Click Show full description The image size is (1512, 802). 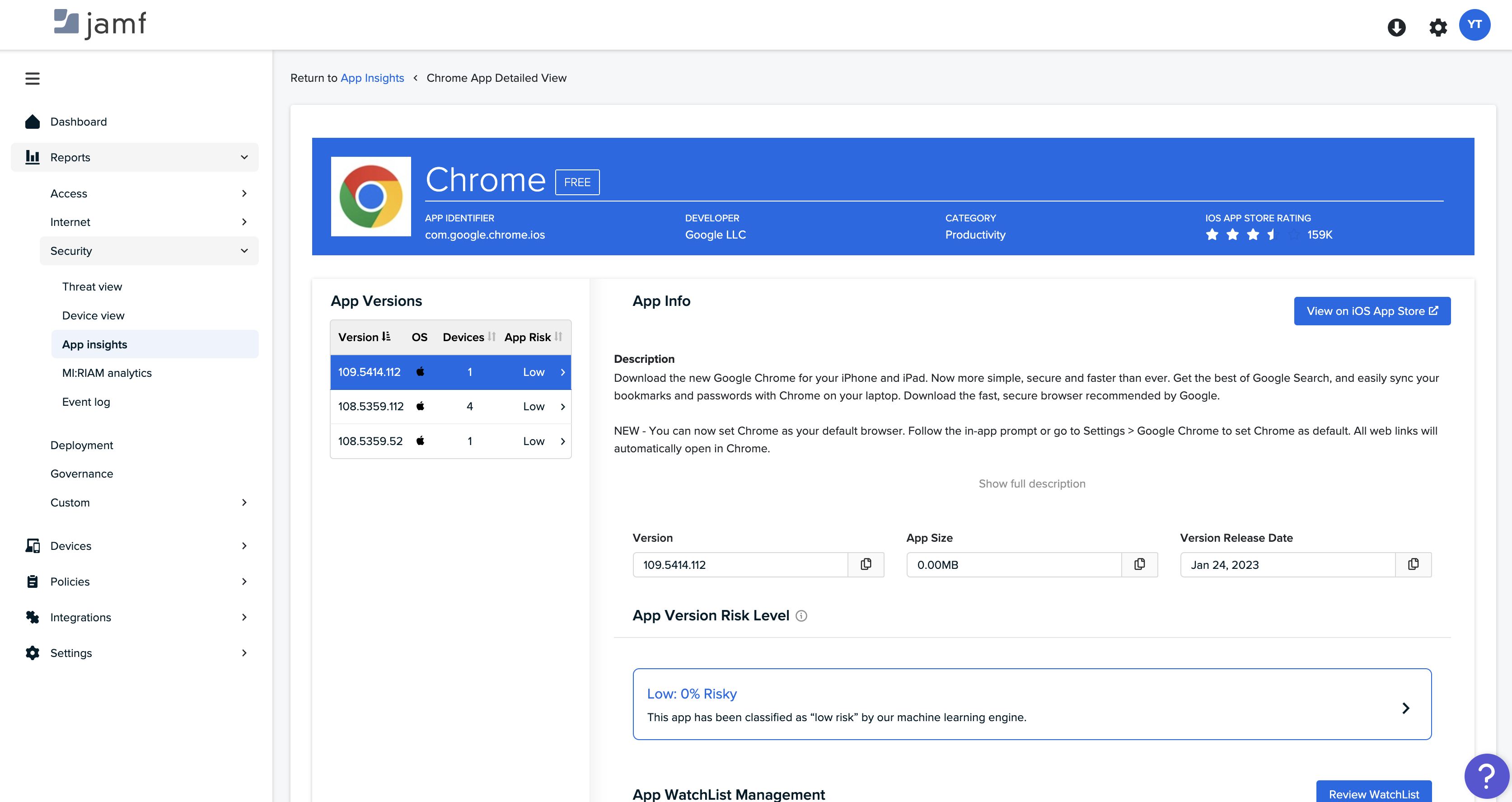tap(1032, 483)
